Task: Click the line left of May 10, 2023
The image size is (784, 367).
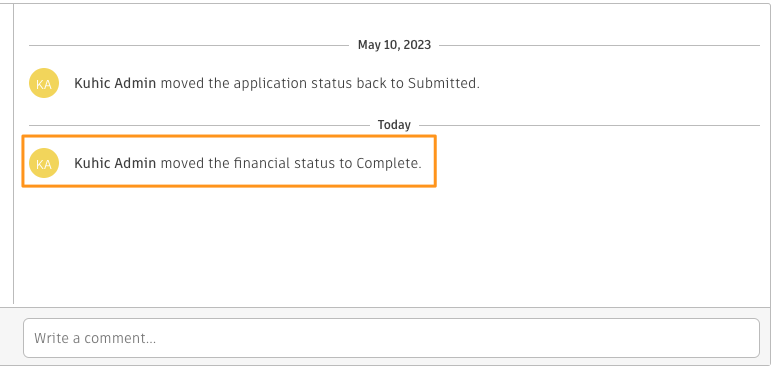Action: pyautogui.click(x=189, y=46)
